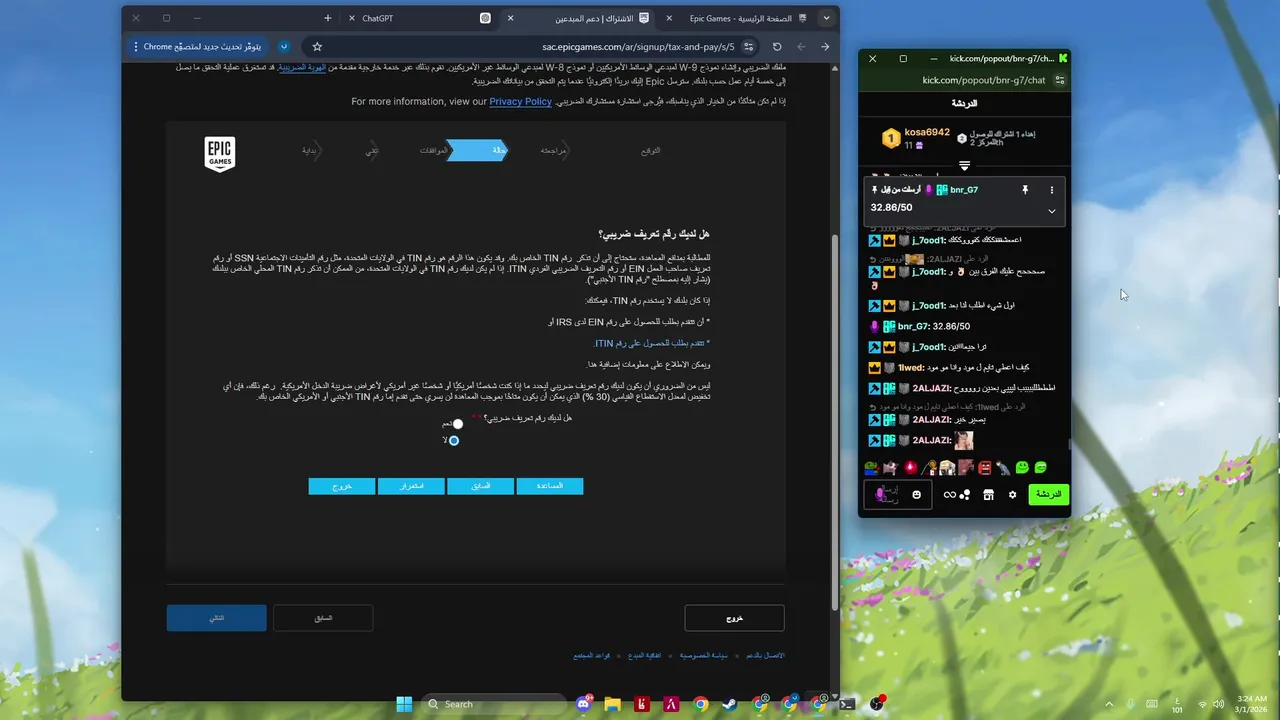Open the contact support footer link
The image size is (1280, 720).
pyautogui.click(x=765, y=655)
